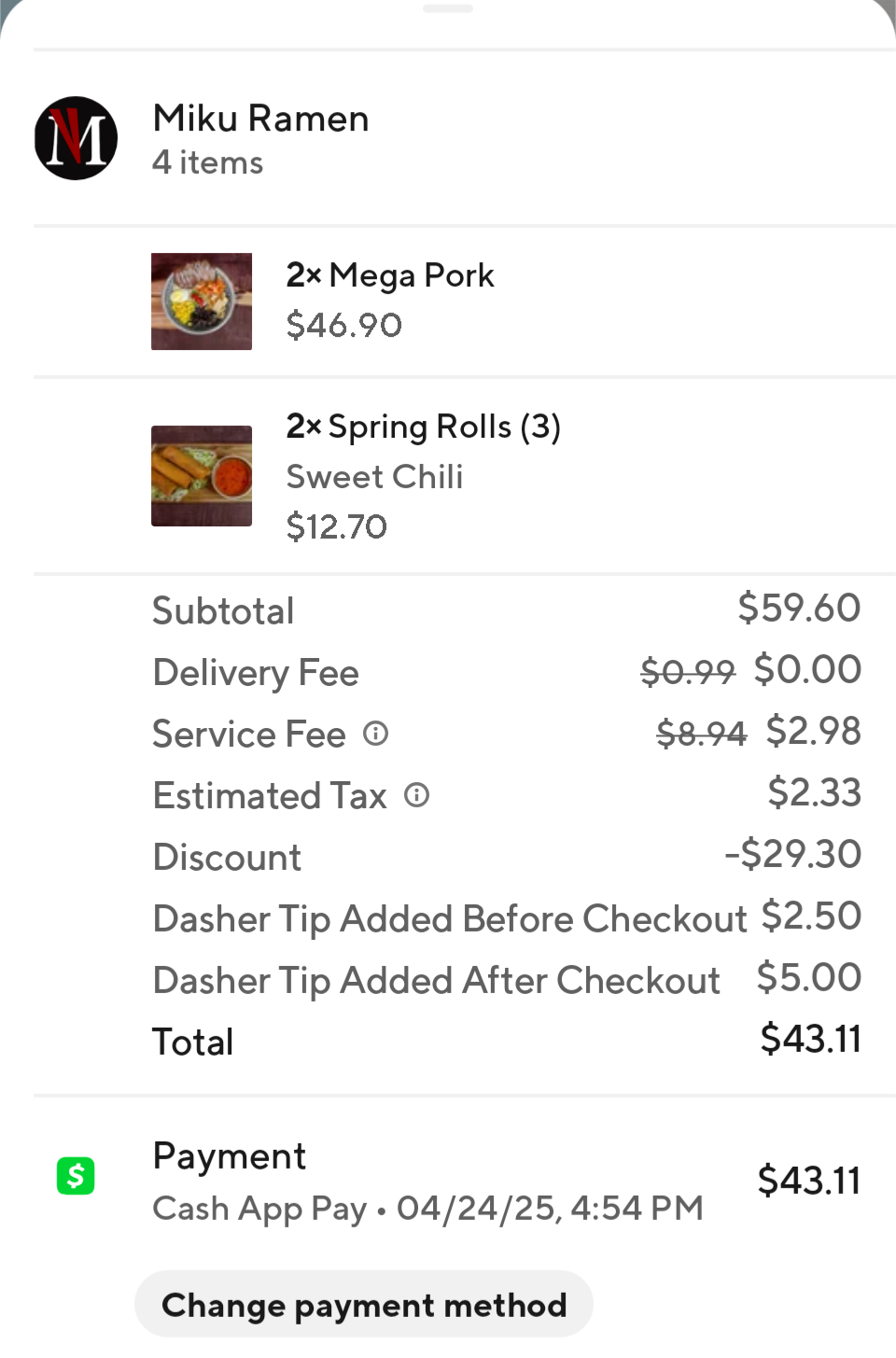Tap the green Cash App icon
896x1358 pixels.
click(x=76, y=1176)
